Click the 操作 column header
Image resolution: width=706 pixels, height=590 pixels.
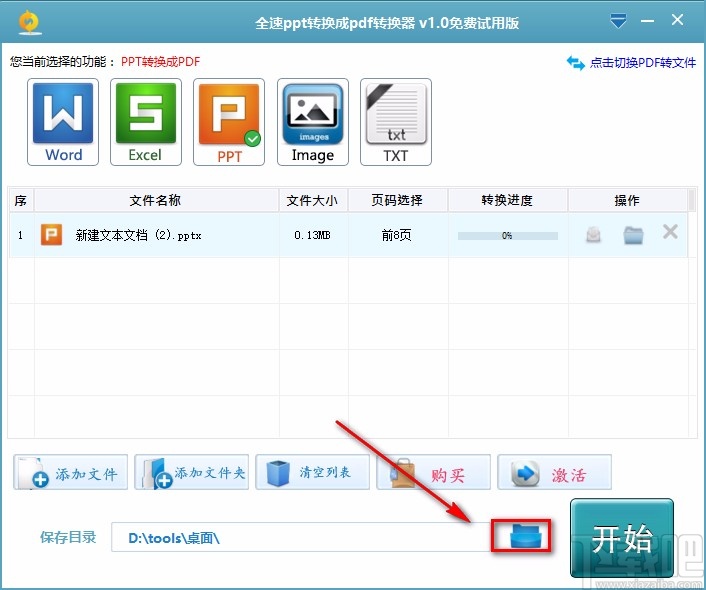pyautogui.click(x=627, y=200)
